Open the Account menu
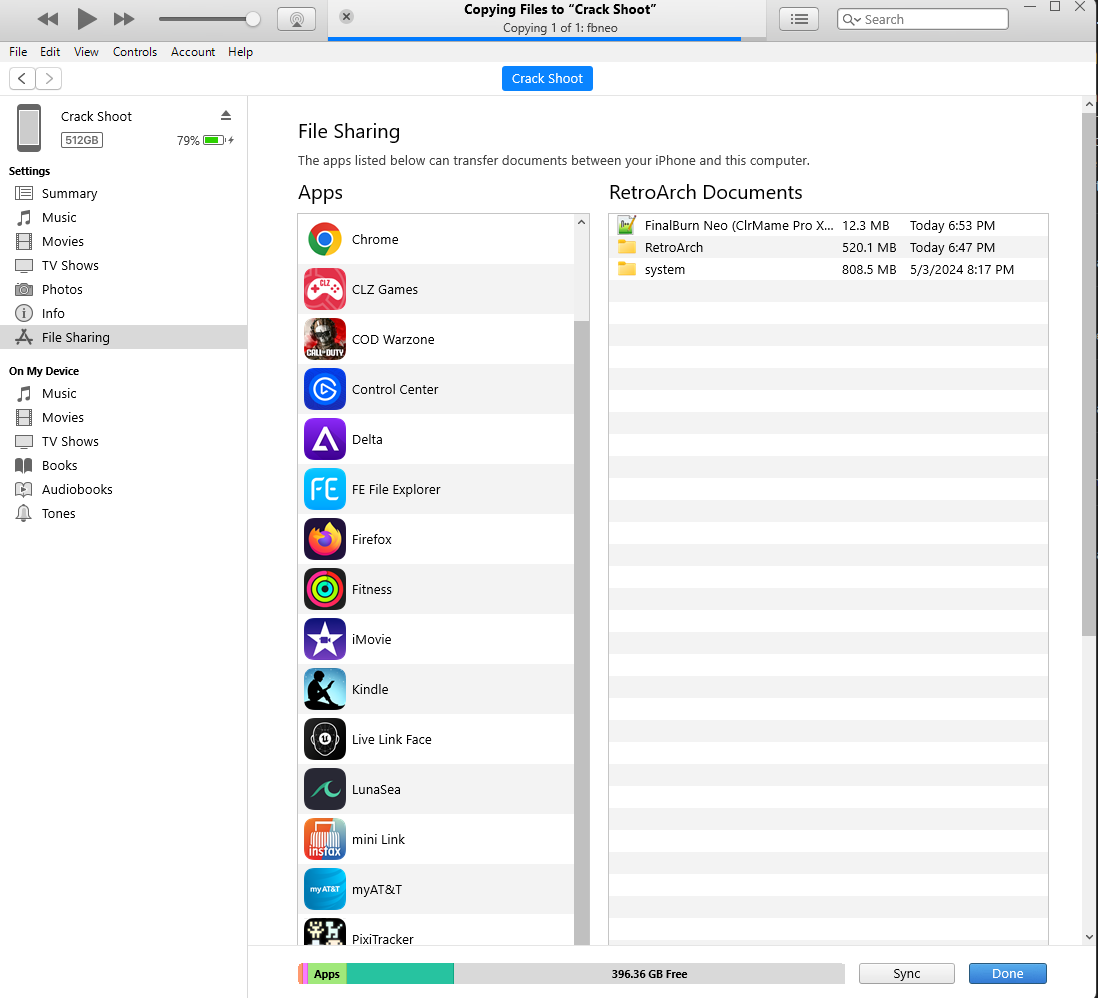The height and width of the screenshot is (998, 1098). click(x=193, y=52)
